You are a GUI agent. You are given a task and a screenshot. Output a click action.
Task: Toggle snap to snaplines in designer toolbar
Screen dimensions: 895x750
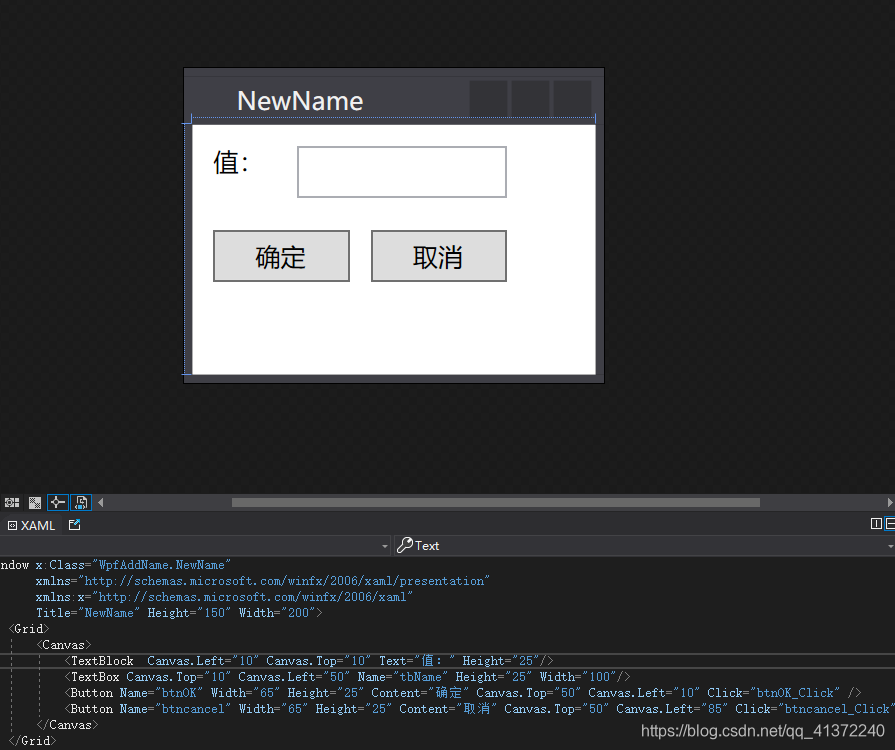click(x=57, y=502)
